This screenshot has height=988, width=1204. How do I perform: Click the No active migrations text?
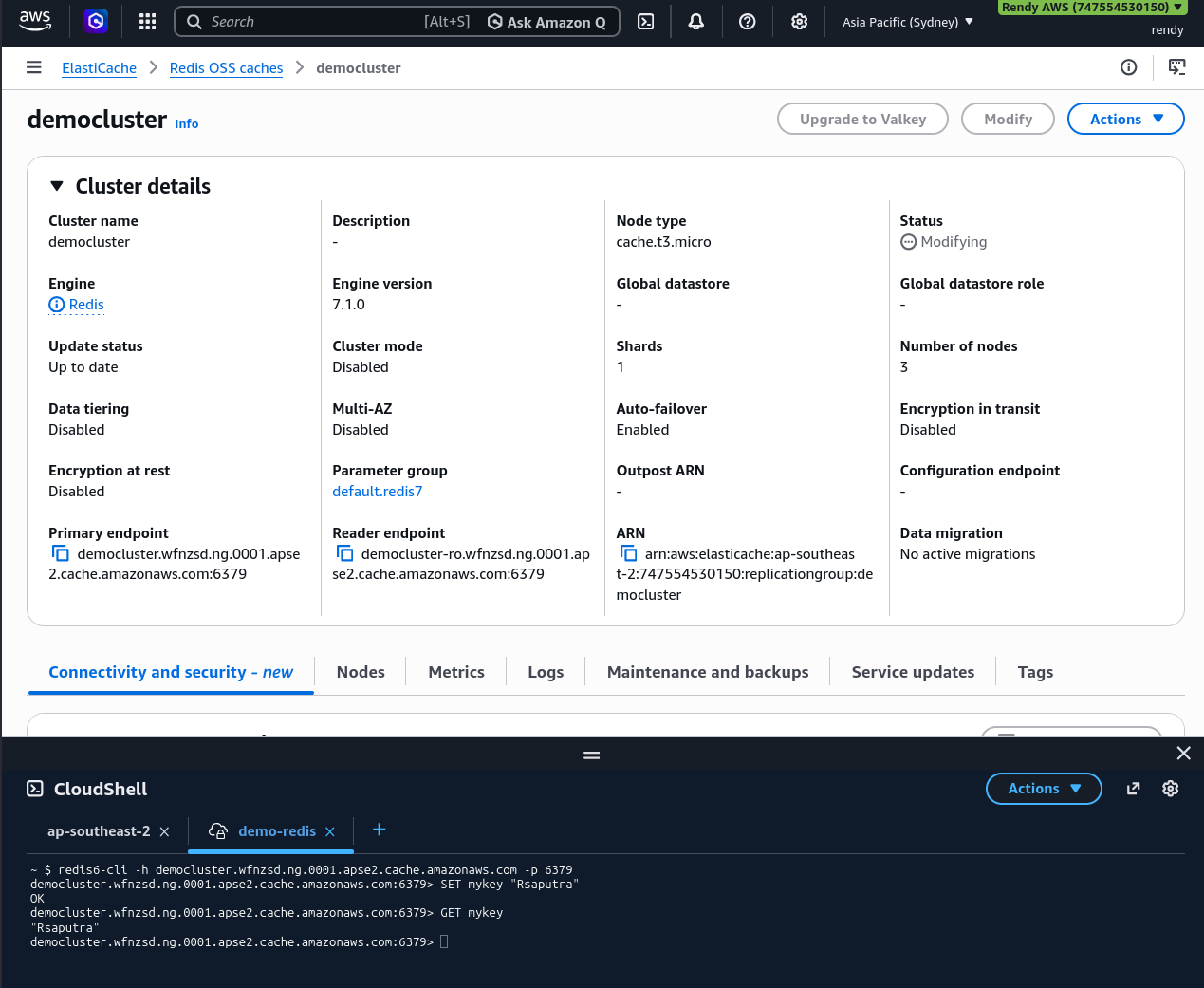click(968, 554)
